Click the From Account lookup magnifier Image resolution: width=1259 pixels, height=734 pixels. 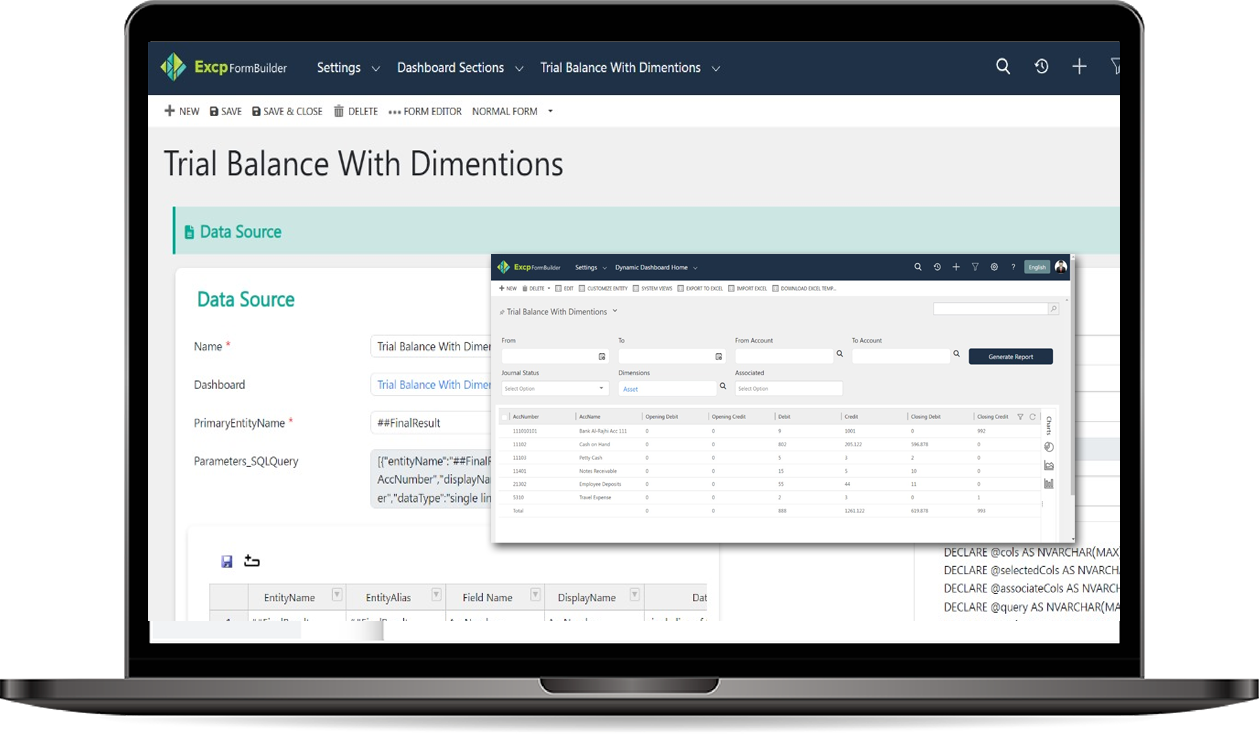tap(839, 354)
